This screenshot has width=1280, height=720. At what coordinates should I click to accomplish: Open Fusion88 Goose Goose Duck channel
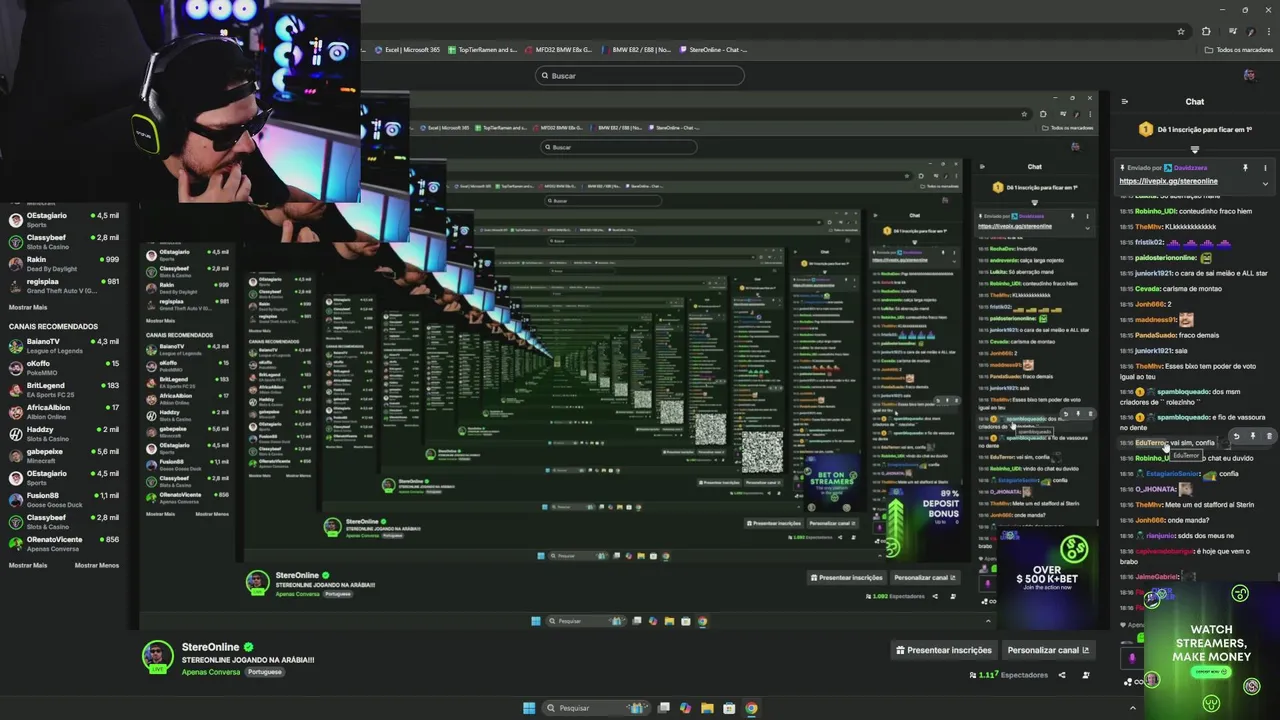coord(64,500)
